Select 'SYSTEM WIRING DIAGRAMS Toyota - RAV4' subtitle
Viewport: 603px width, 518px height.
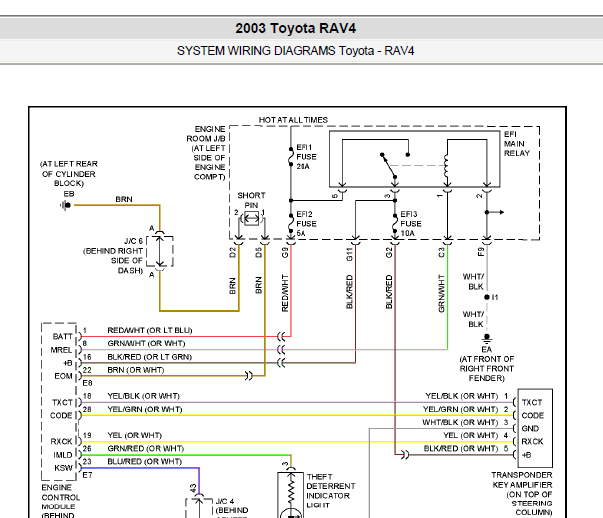pos(295,51)
